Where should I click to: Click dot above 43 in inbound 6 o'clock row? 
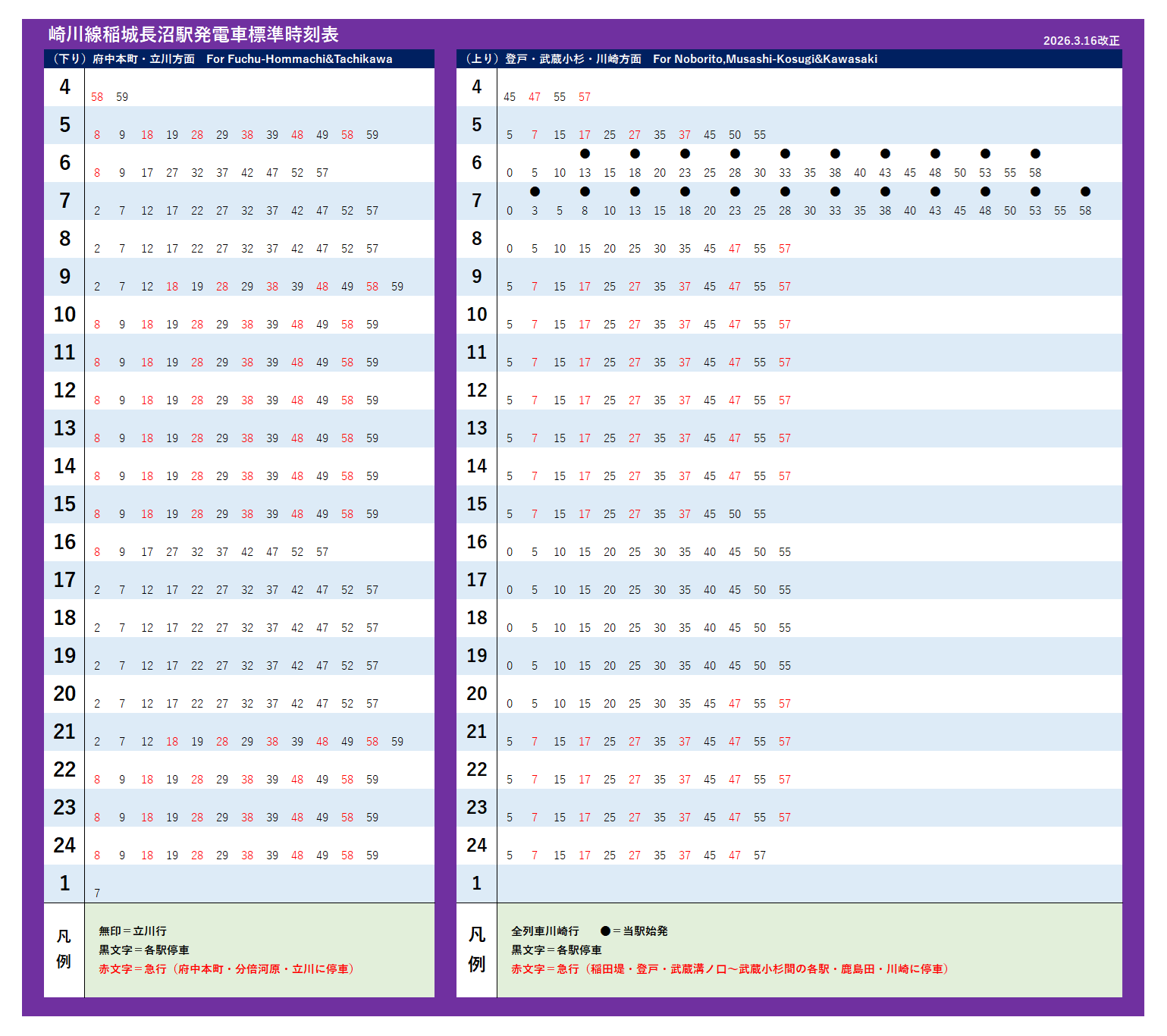pos(885,154)
